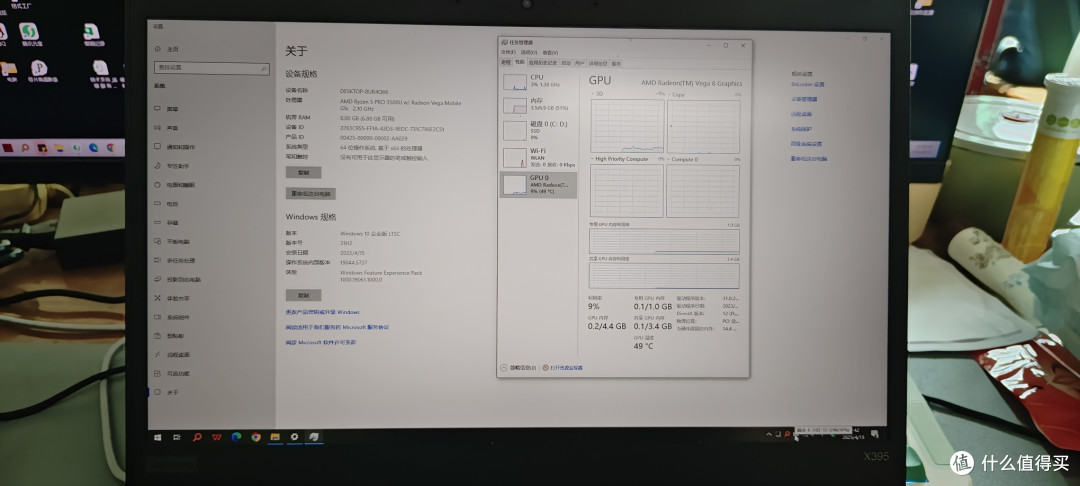Screen dimensions: 1080x486
Task: Click the 重命名这台电脑 button
Action: (x=311, y=193)
